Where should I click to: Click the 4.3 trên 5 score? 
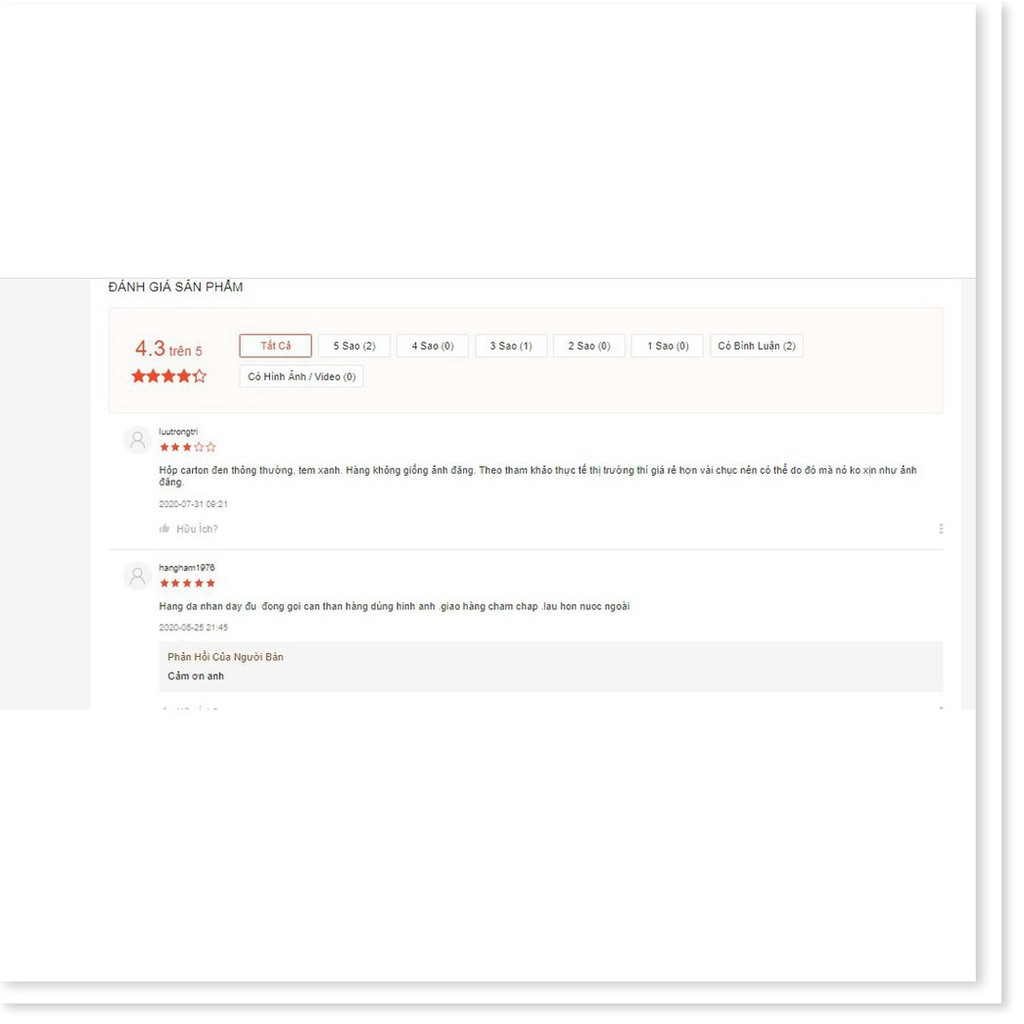click(x=168, y=349)
